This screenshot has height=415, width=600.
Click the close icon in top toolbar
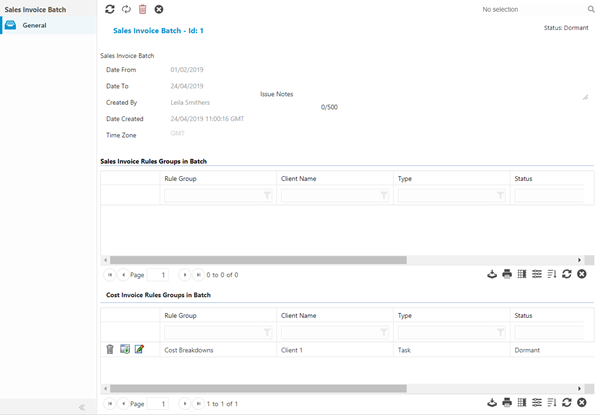tap(159, 9)
